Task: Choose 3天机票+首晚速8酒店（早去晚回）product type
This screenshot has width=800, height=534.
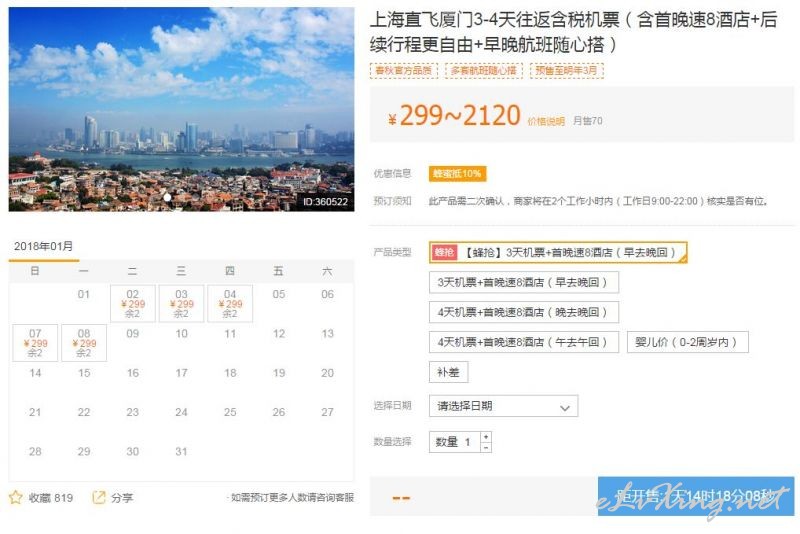Action: [524, 282]
